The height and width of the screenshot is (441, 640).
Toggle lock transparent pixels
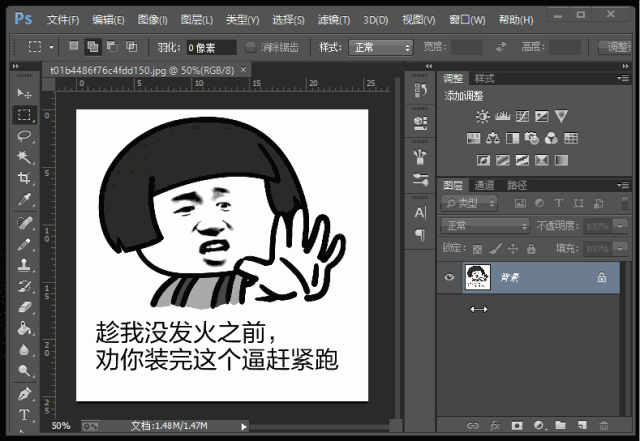point(477,249)
